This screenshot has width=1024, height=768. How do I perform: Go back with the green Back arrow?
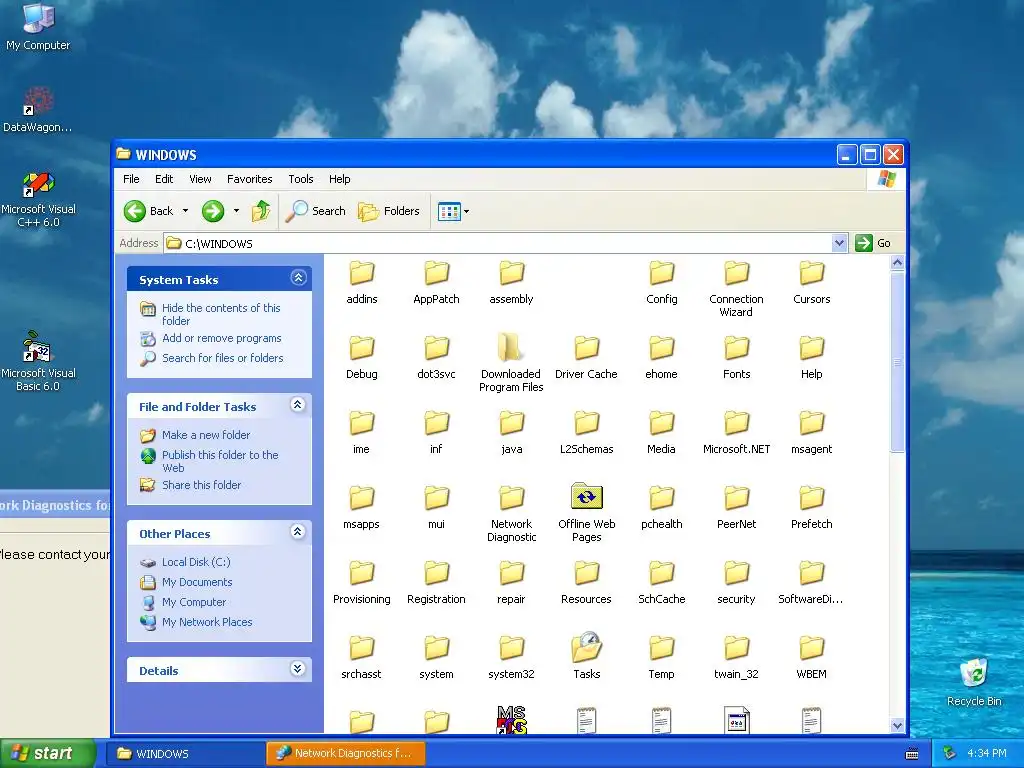pos(149,211)
